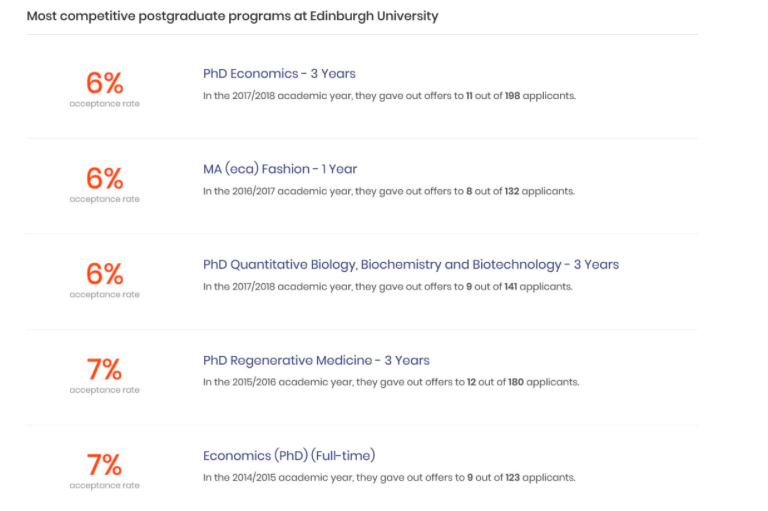Click the sentence mentioning 132 applicants
768x511 pixels.
388,191
